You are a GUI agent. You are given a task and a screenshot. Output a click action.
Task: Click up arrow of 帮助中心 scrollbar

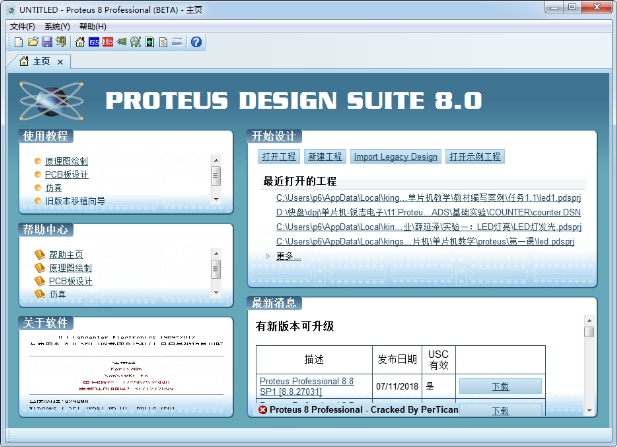pyautogui.click(x=216, y=253)
